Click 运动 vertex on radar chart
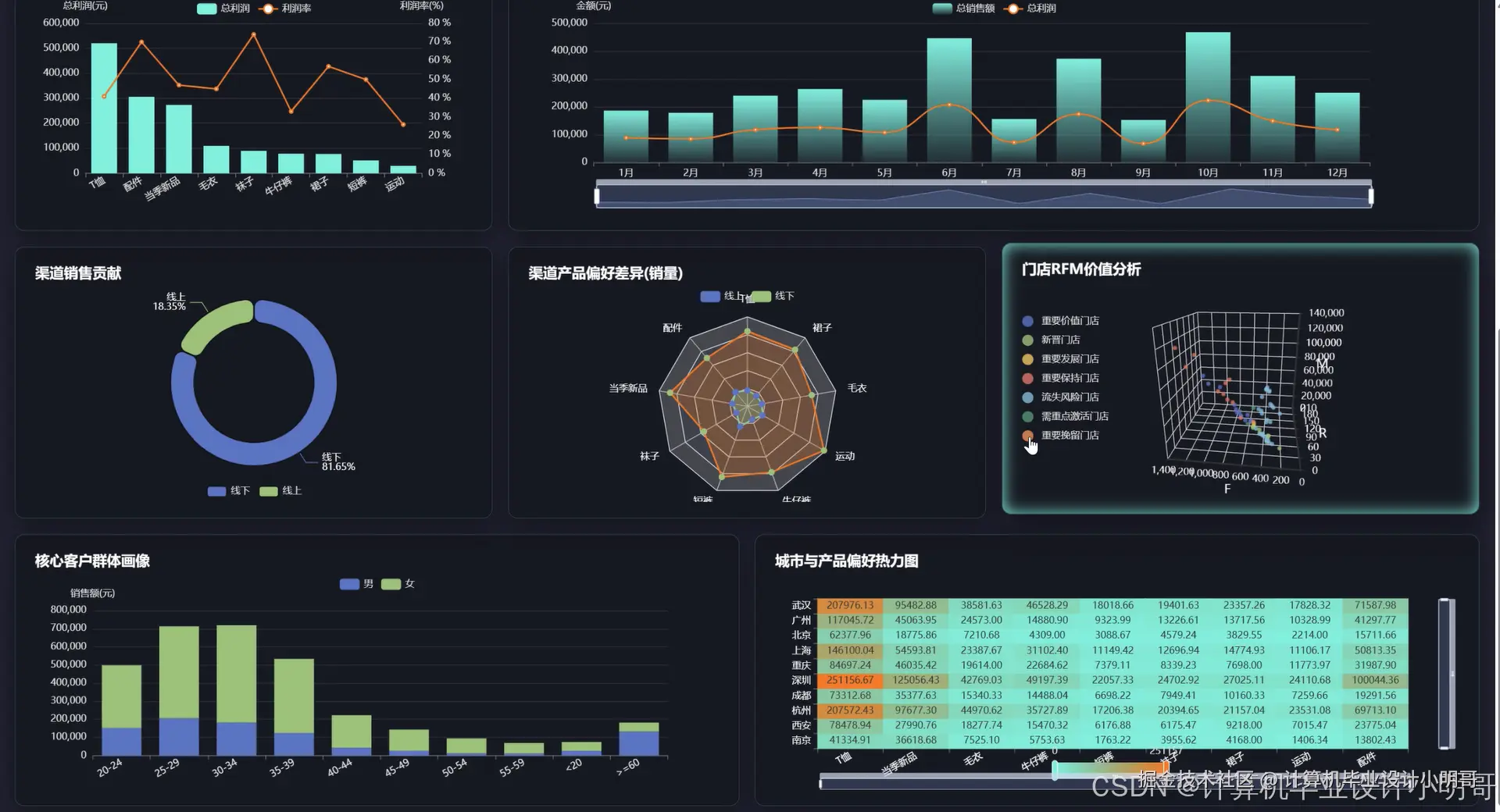This screenshot has height=812, width=1500. 824,451
